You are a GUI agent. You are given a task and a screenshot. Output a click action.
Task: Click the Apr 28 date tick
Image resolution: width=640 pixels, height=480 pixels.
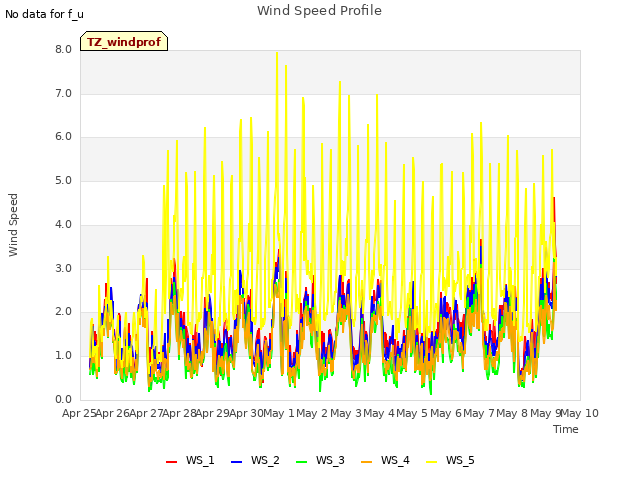[x=179, y=413]
